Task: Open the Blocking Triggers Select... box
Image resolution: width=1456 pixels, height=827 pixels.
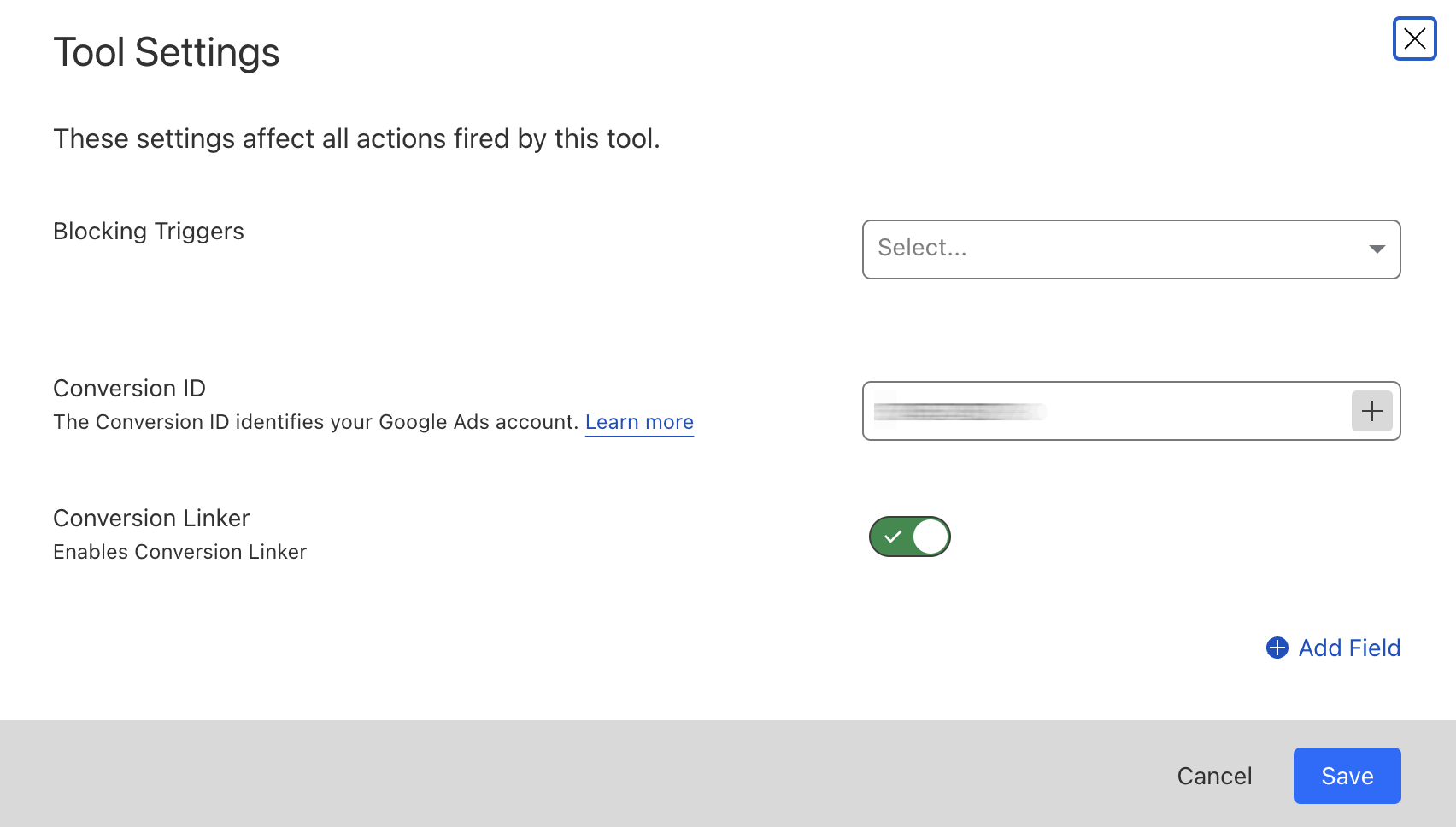Action: coord(1111,249)
